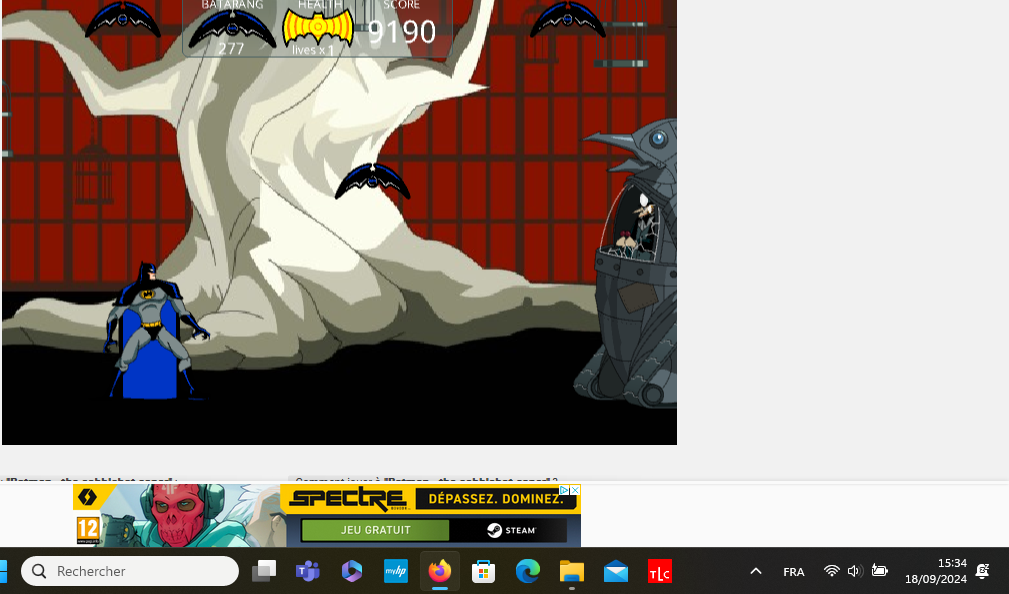Viewport: 1009px width, 594px height.
Task: Click the batarang floating in the center
Action: (373, 181)
